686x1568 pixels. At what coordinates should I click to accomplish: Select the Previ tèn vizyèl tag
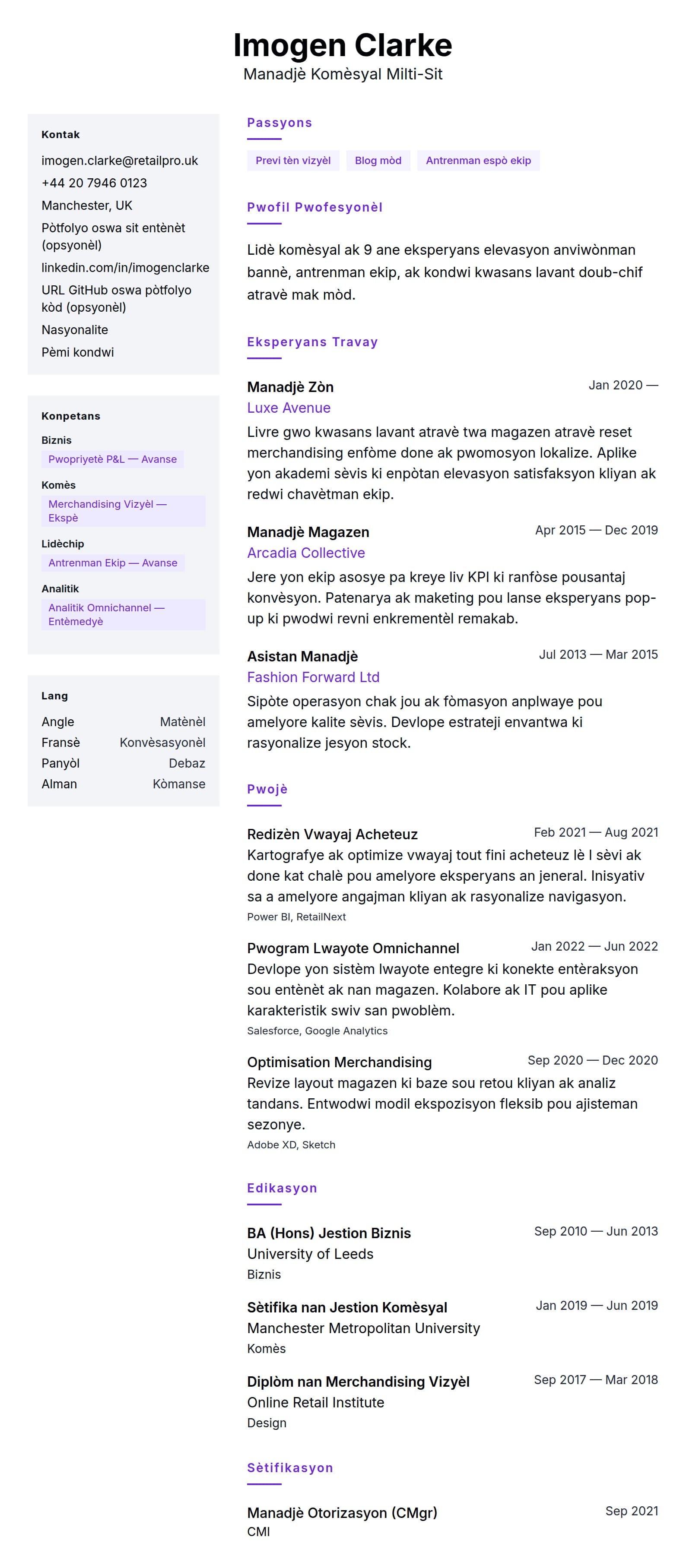coord(293,161)
